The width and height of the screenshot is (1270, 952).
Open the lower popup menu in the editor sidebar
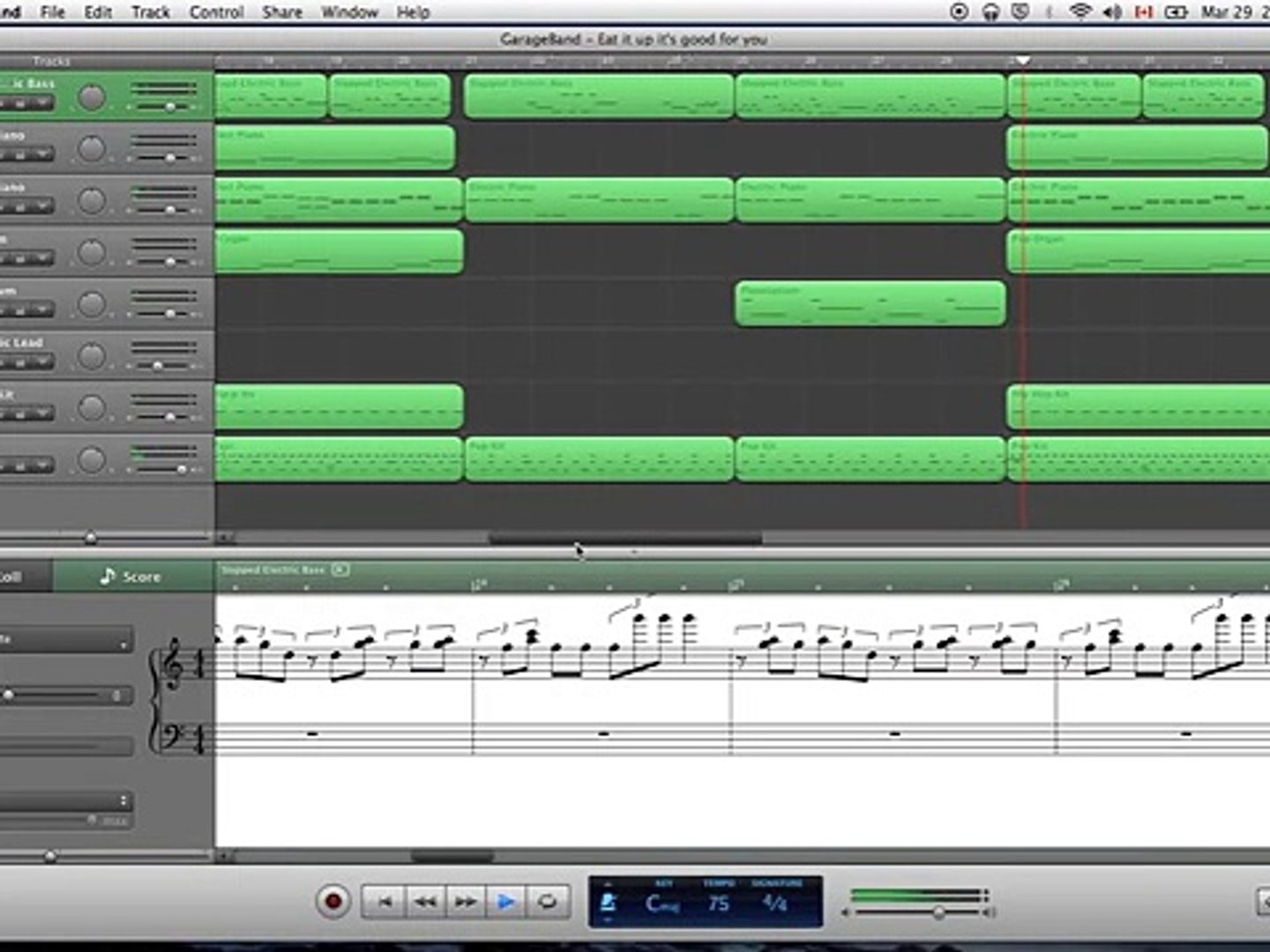click(x=66, y=800)
